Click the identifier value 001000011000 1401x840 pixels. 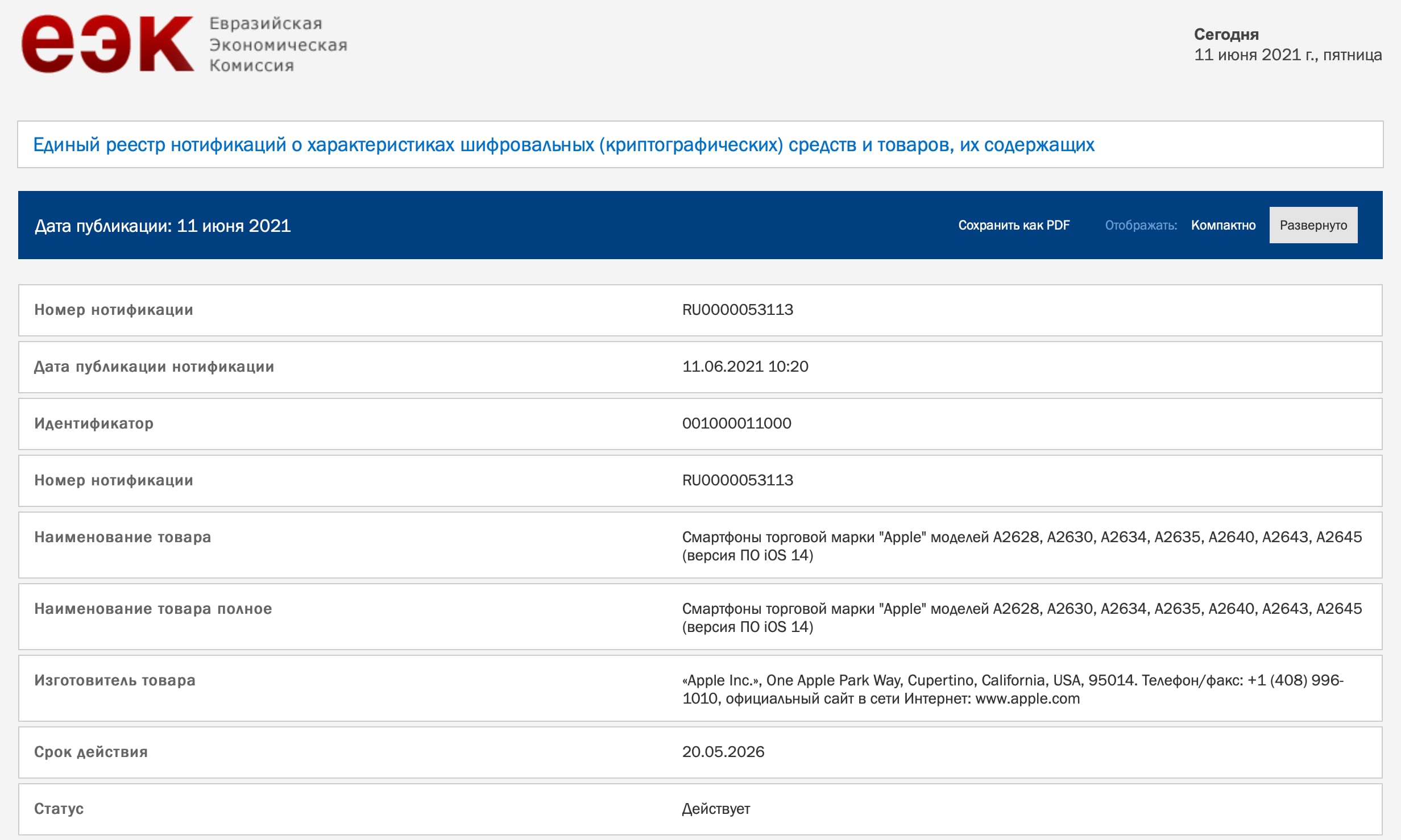click(x=736, y=423)
